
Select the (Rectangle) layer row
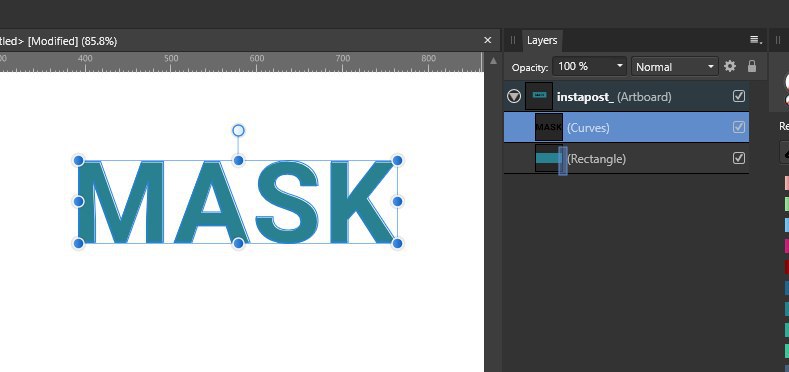pyautogui.click(x=626, y=159)
